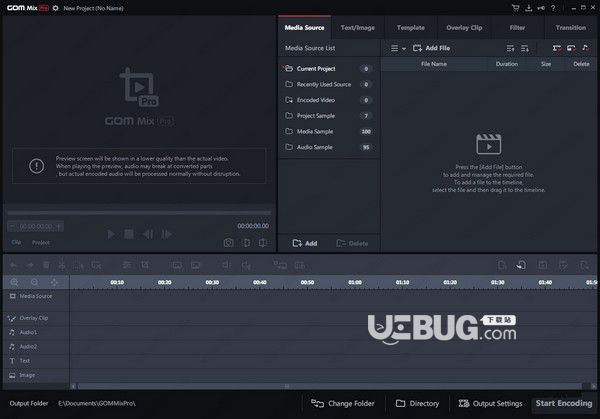The height and width of the screenshot is (419, 600).
Task: Capture a snapshot with the camera icon
Action: pos(228,243)
